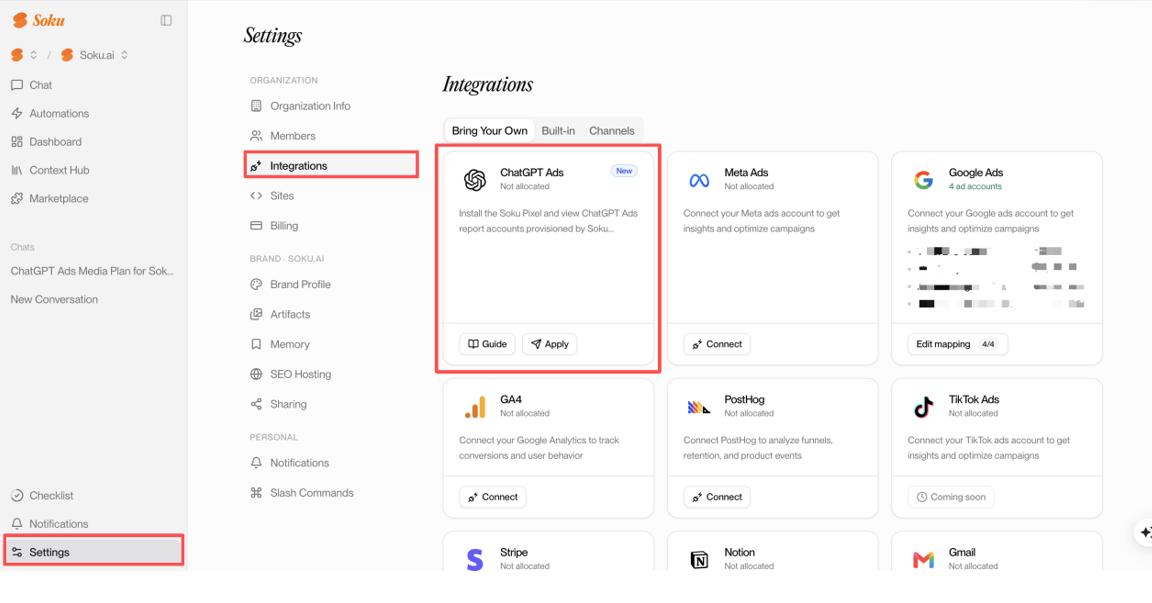
Task: Click the GA4 bar chart logo
Action: coord(475,407)
